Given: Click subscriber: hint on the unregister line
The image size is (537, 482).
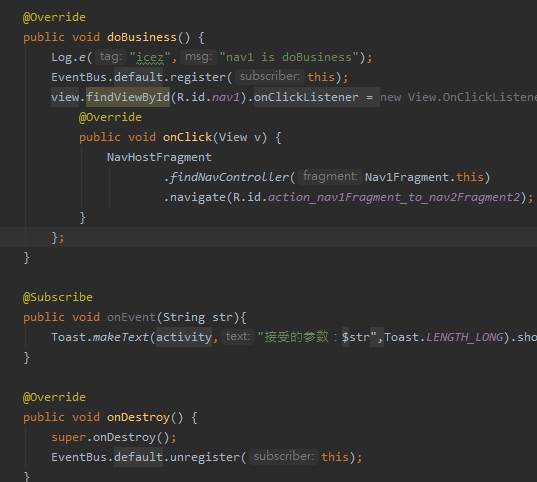Looking at the screenshot, I should [x=284, y=457].
